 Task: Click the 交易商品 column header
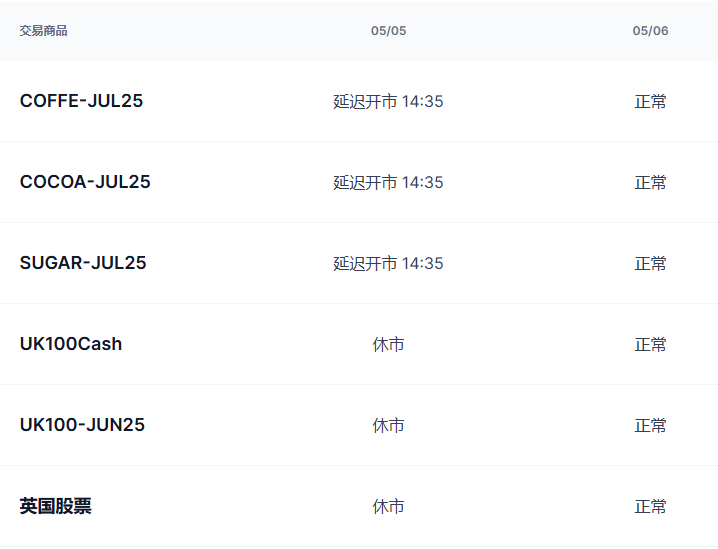[x=44, y=31]
